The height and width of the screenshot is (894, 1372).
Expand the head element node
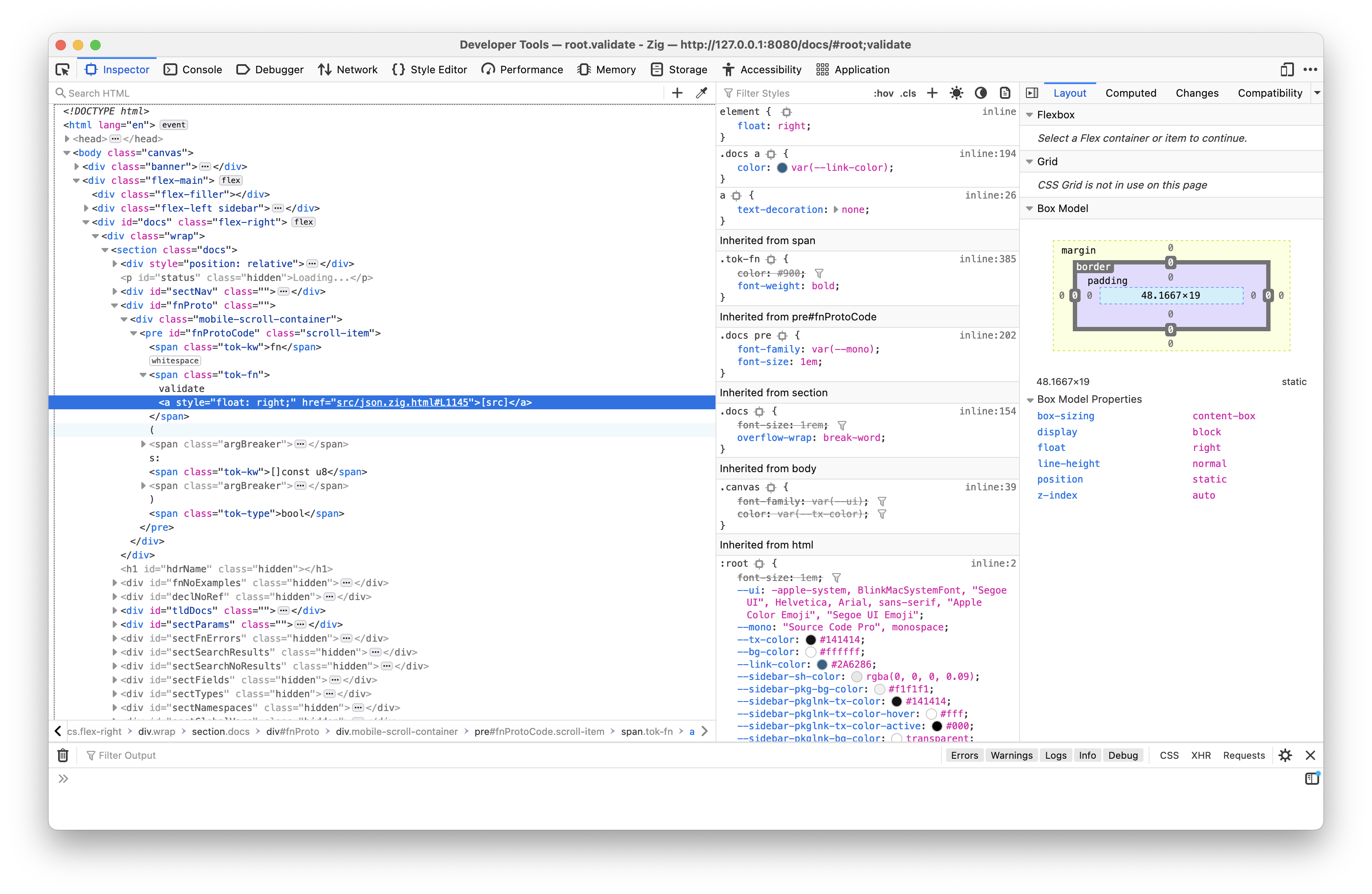click(x=68, y=139)
